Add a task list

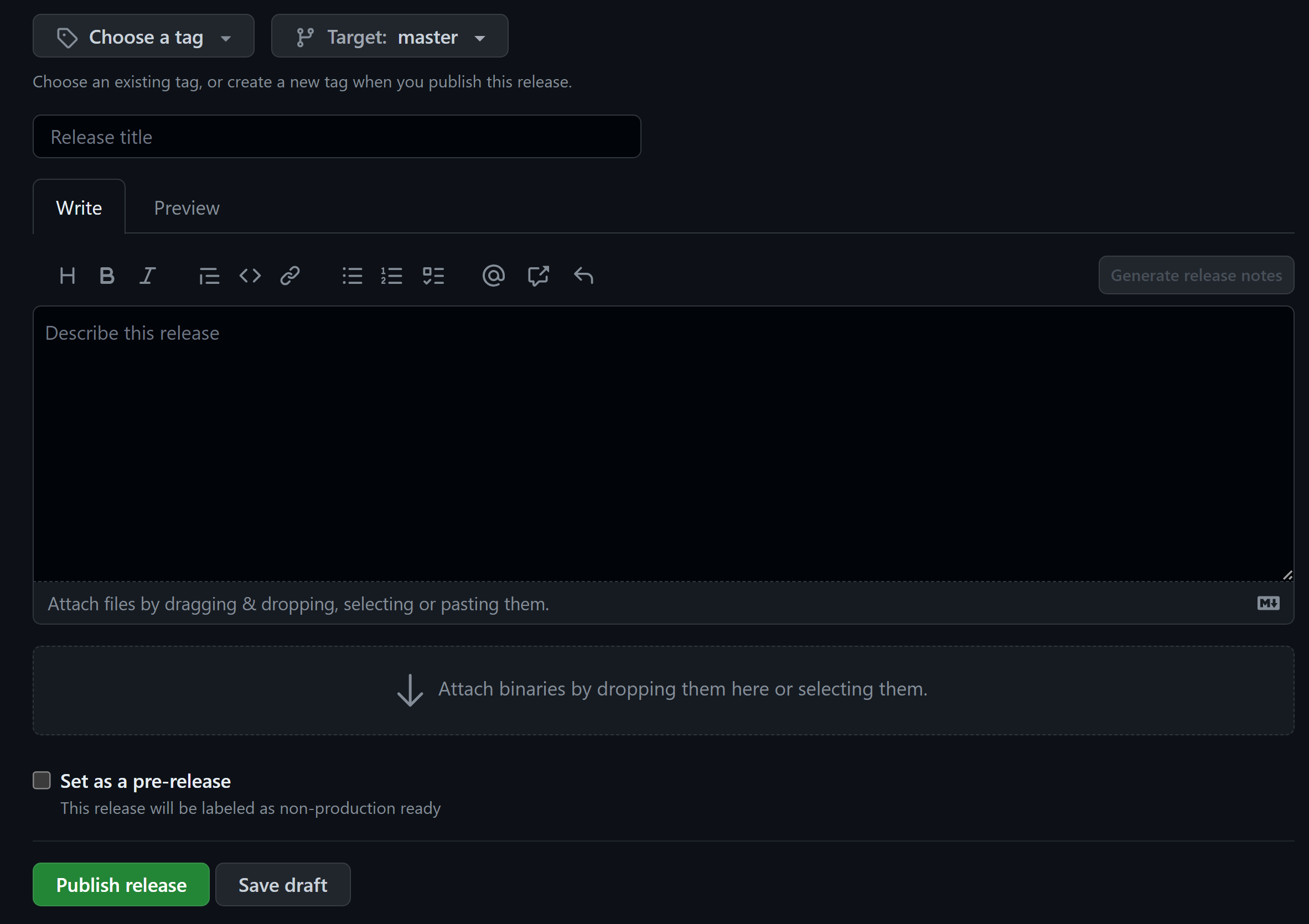[x=433, y=276]
